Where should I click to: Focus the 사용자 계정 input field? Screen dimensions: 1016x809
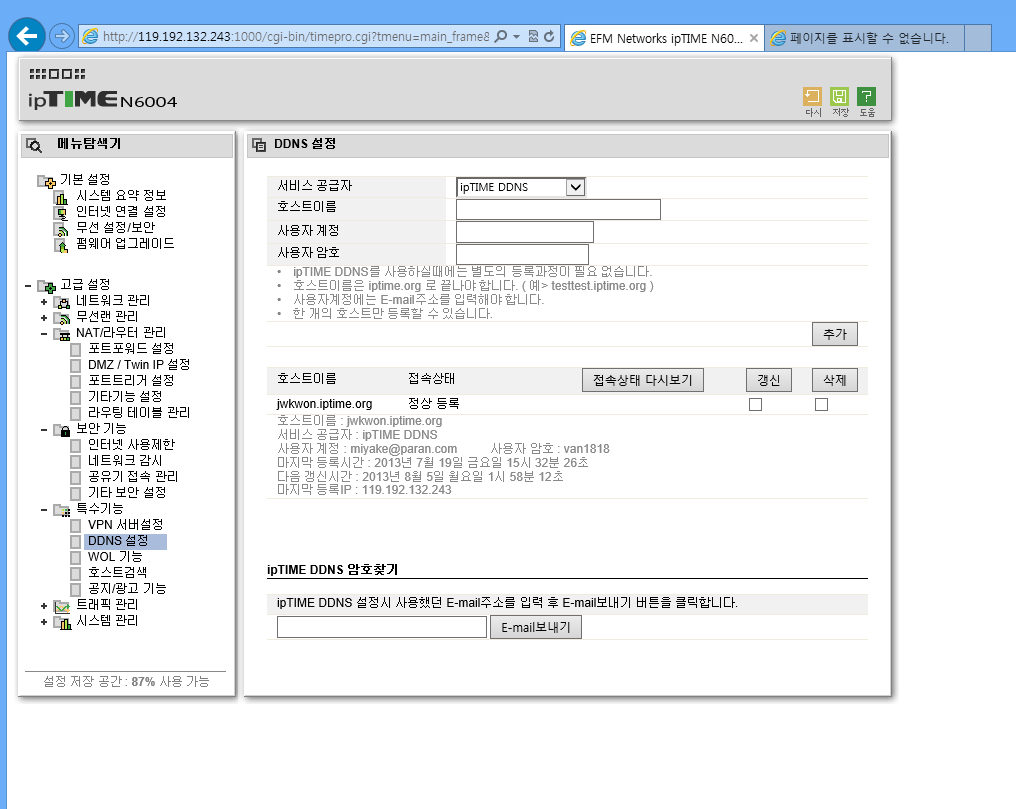(525, 232)
